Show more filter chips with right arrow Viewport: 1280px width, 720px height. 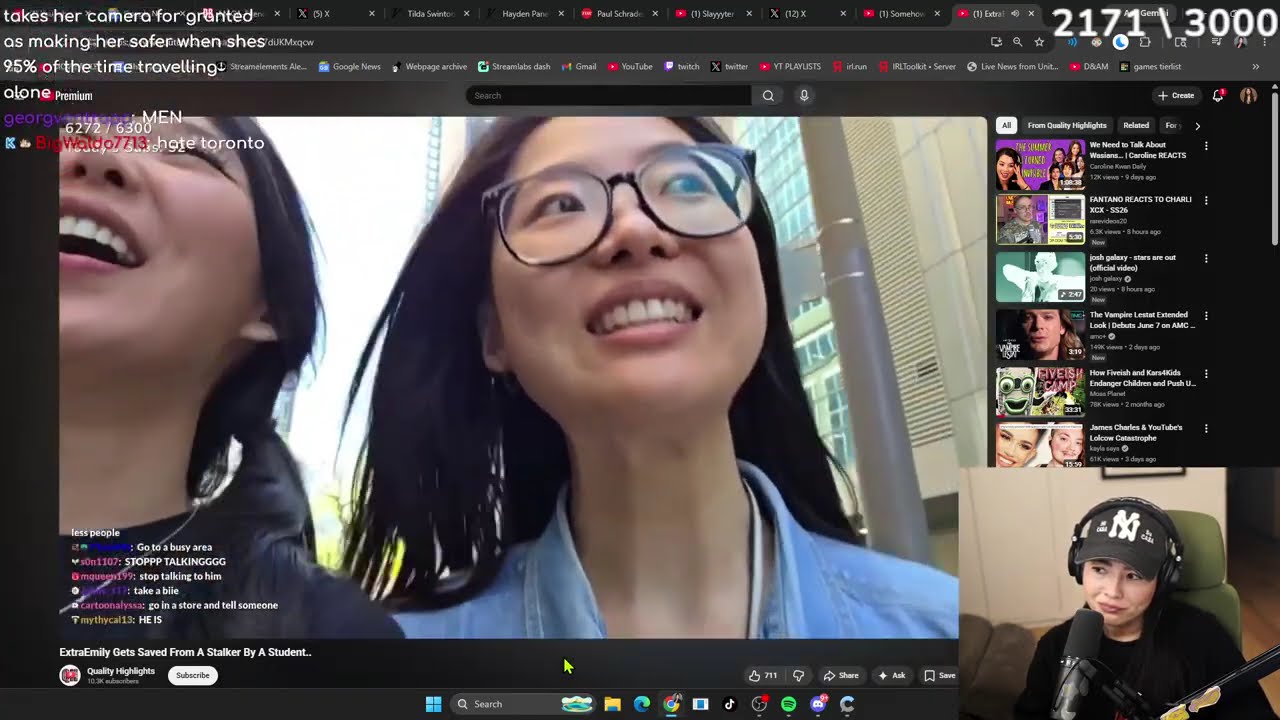click(x=1197, y=126)
